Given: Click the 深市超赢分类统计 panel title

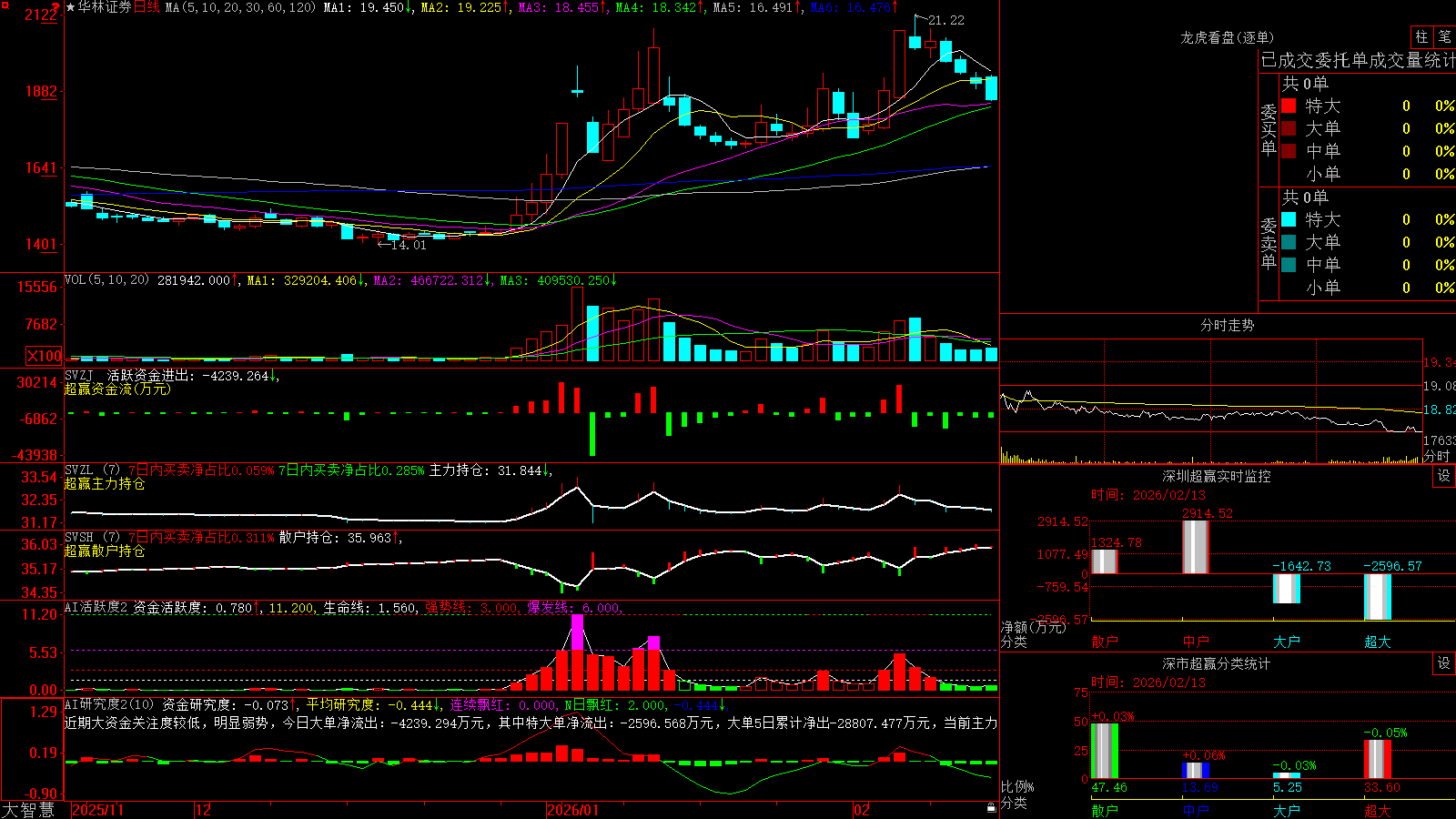Looking at the screenshot, I should 1216,663.
